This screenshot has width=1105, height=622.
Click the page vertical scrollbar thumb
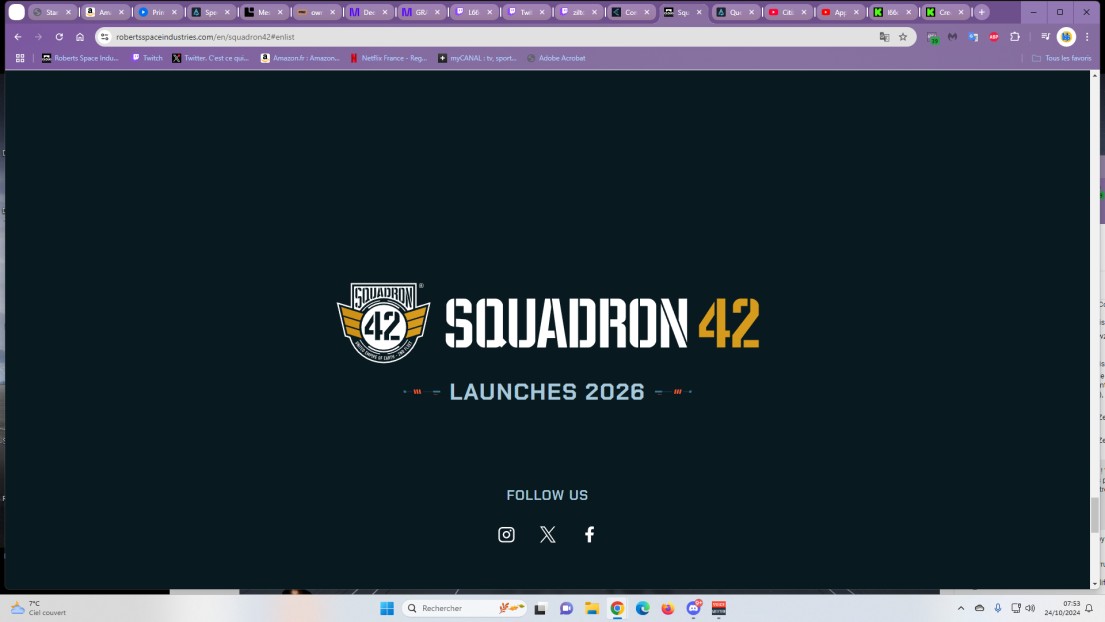(x=1094, y=515)
